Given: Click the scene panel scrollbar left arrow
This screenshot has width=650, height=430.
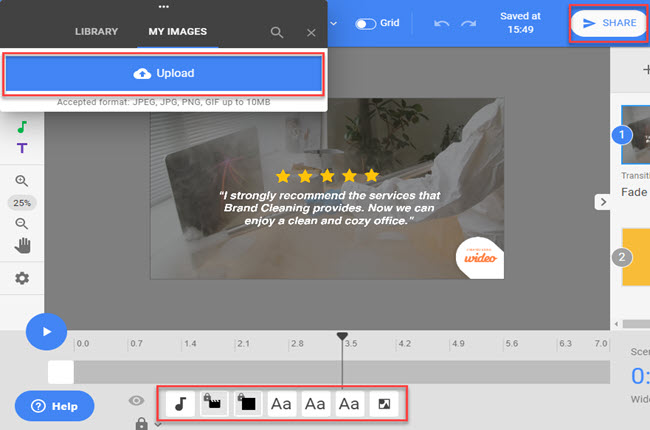Looking at the screenshot, I should pos(616,324).
